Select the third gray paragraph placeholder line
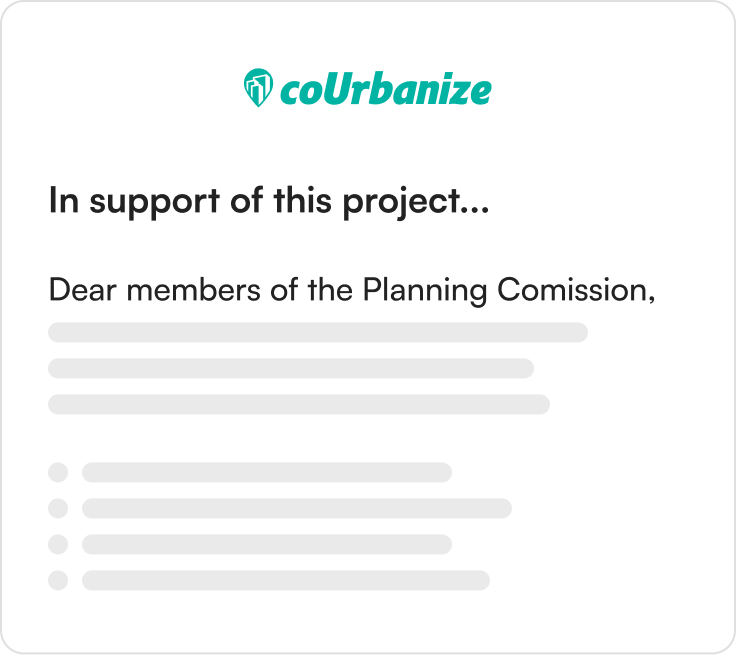This screenshot has width=736, height=655. 299,404
